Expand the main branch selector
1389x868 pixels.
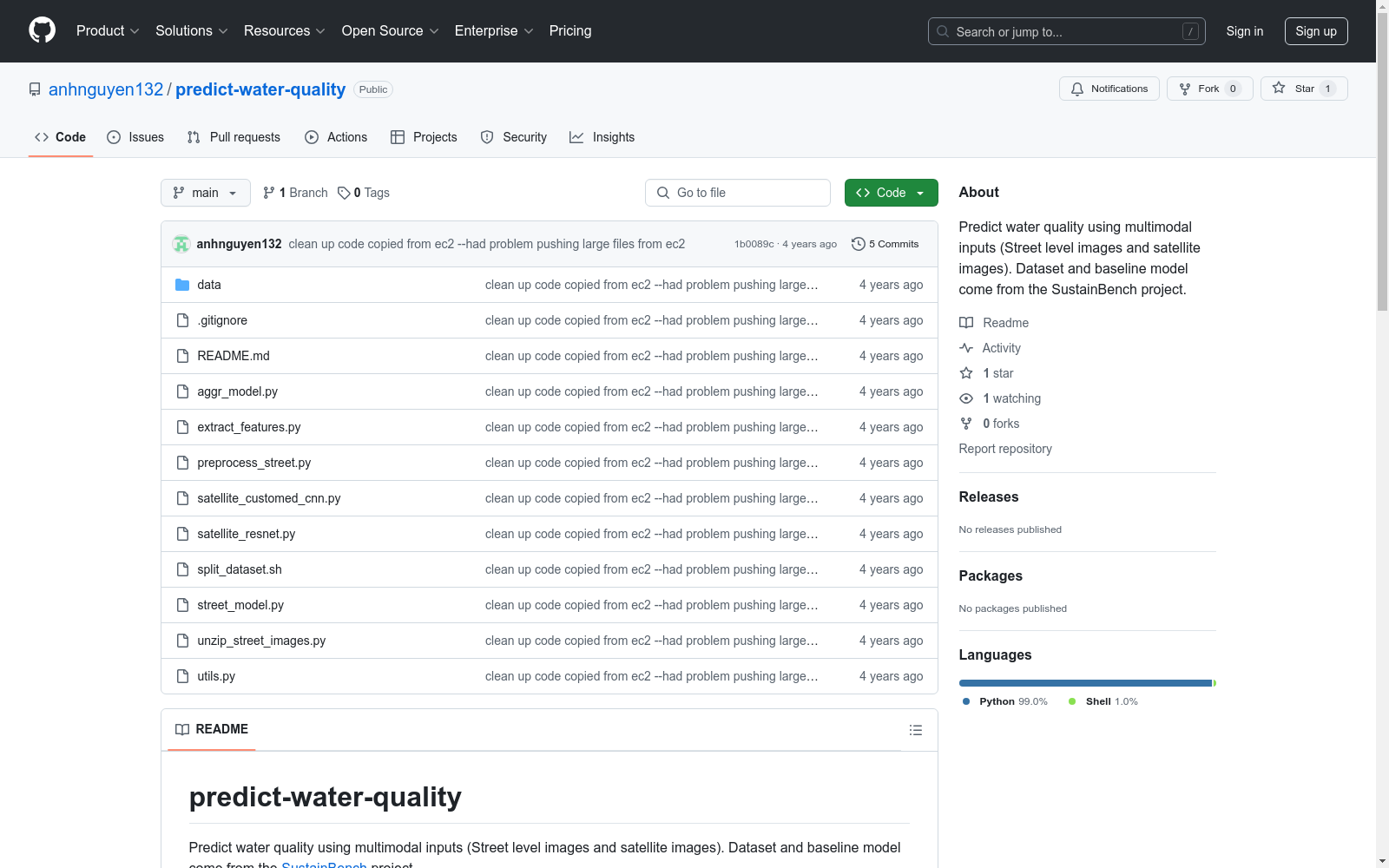point(205,193)
